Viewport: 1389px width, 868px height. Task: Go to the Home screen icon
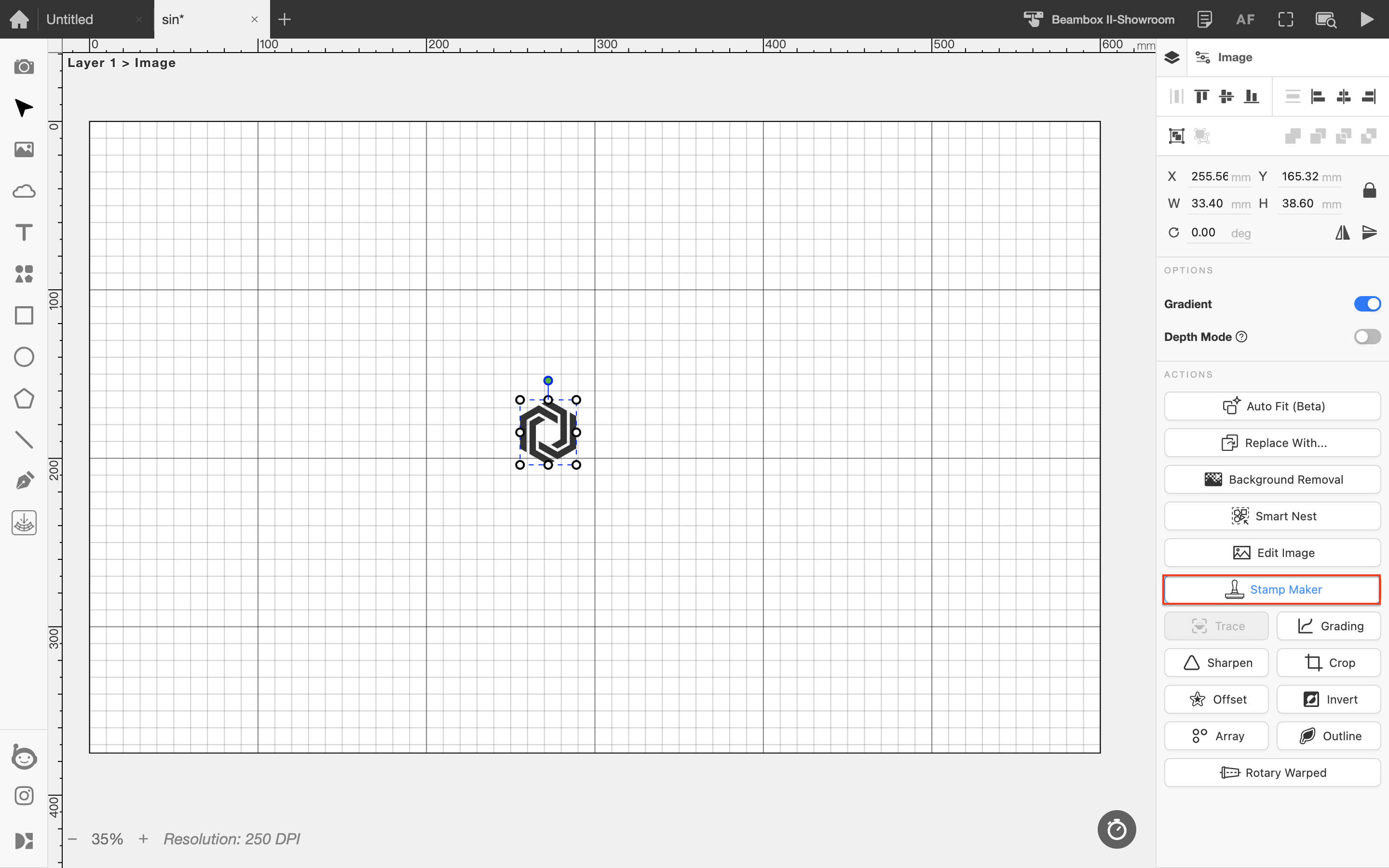click(x=19, y=19)
